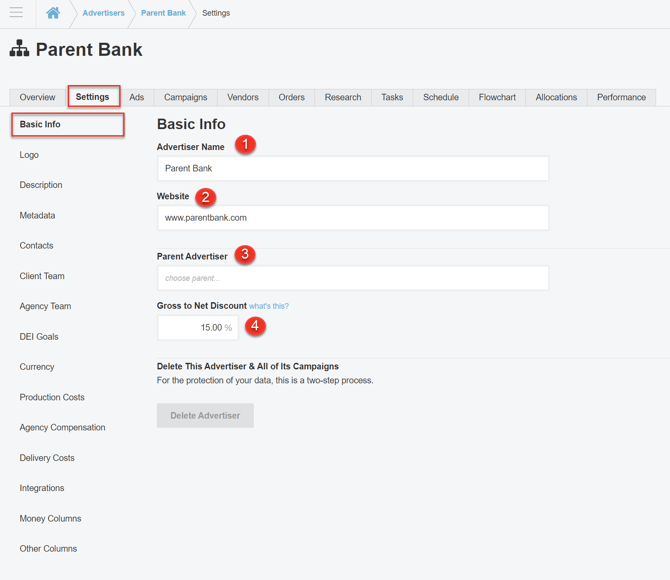Image resolution: width=670 pixels, height=580 pixels.
Task: Click the Delete This Advertiser heading text
Action: pyautogui.click(x=248, y=366)
